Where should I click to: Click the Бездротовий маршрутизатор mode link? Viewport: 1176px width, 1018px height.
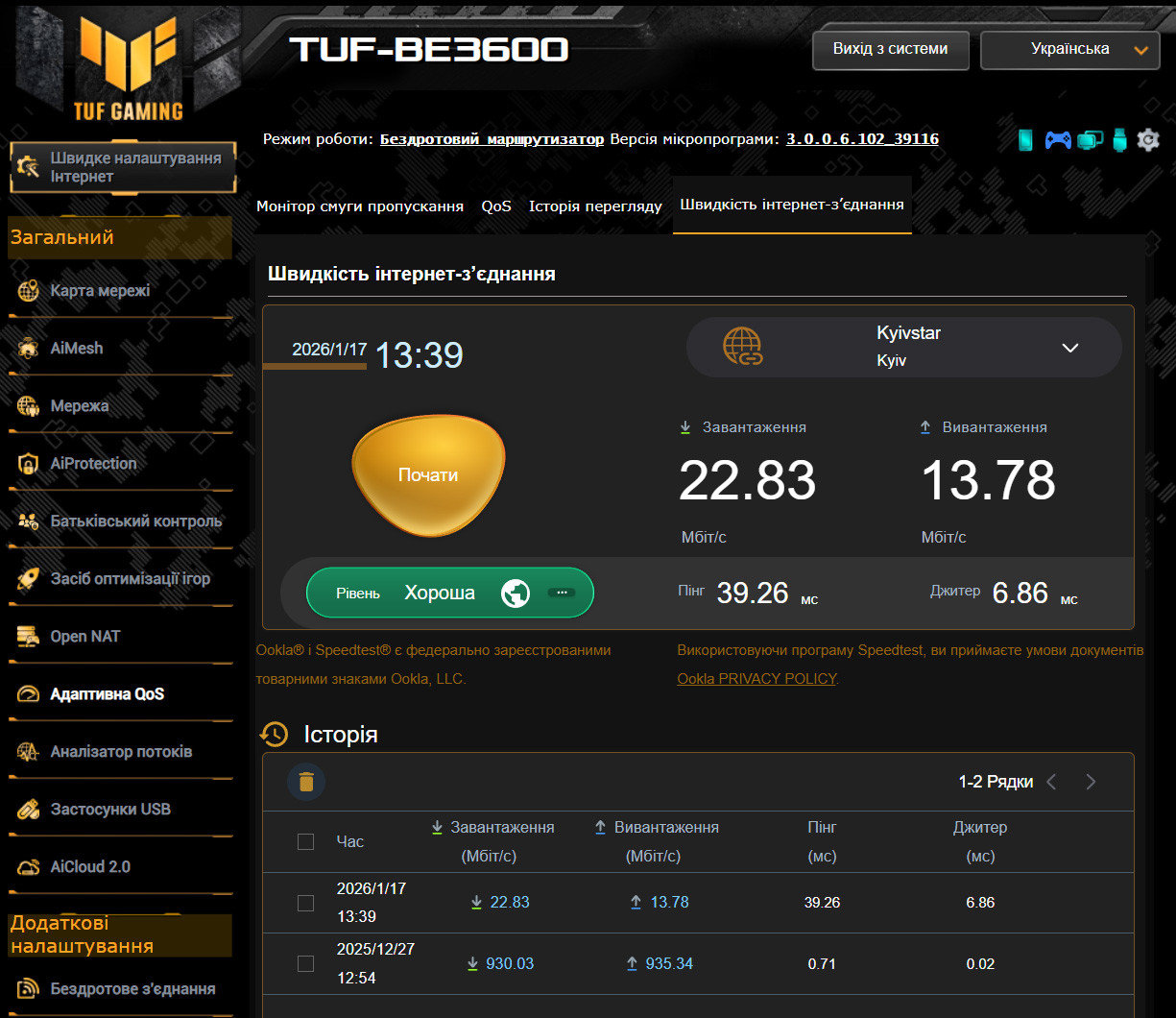click(492, 139)
